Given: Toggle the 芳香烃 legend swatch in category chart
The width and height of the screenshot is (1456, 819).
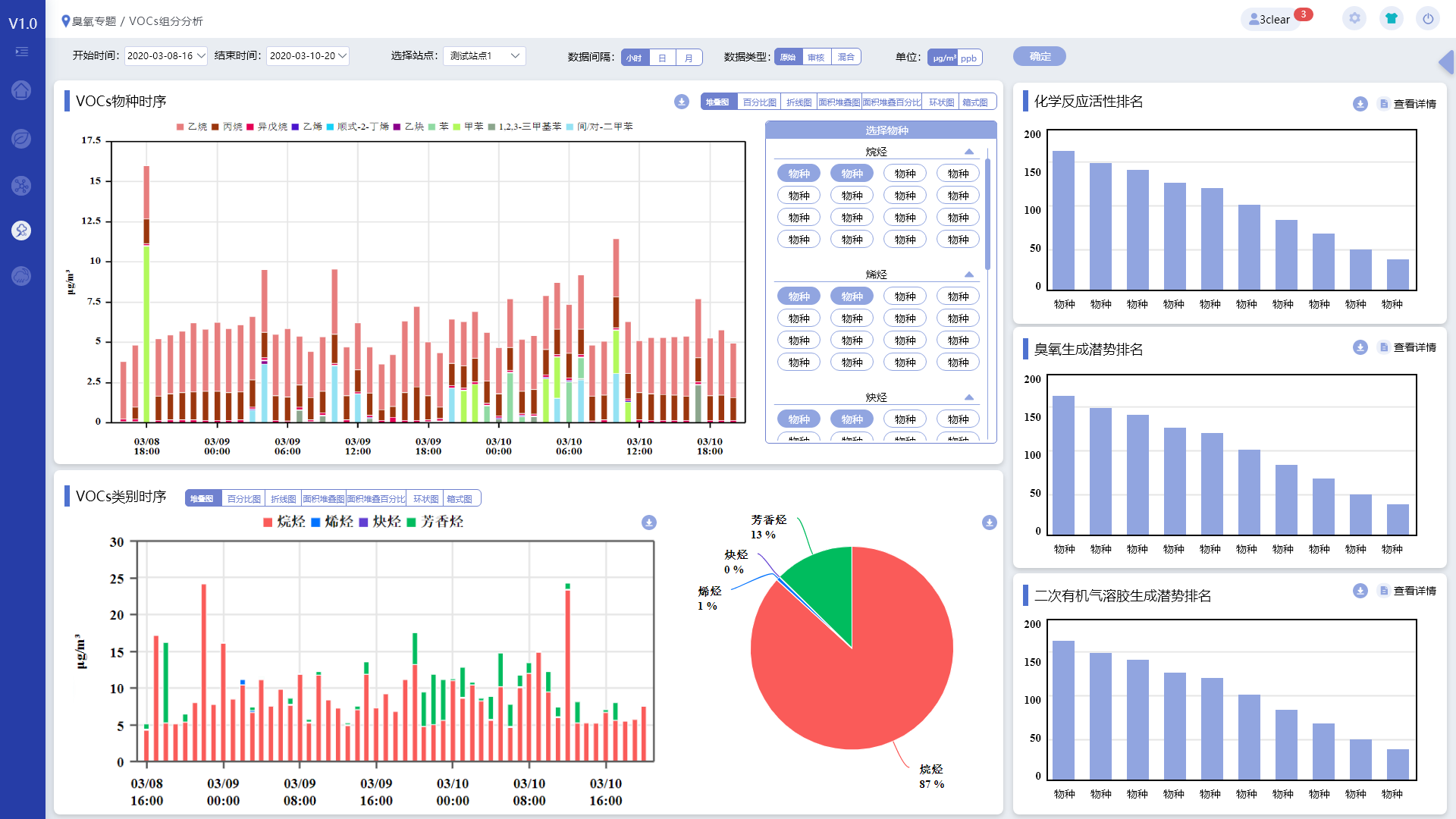Looking at the screenshot, I should pos(412,522).
